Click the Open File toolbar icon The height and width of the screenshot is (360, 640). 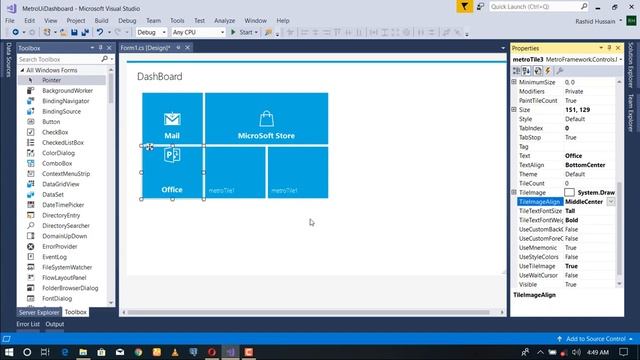pyautogui.click(x=63, y=32)
